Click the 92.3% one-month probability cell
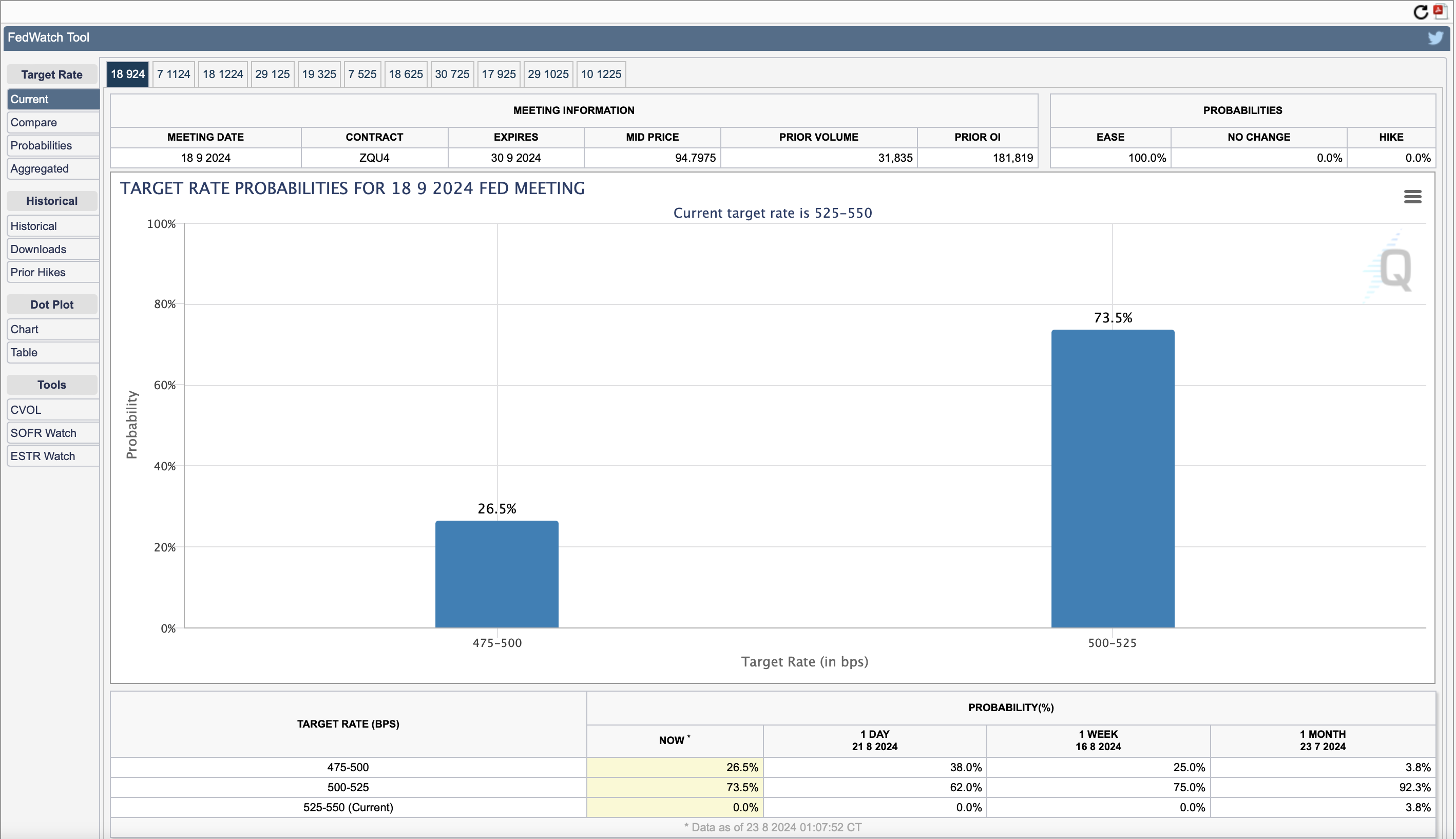The width and height of the screenshot is (1456, 839). pos(1323,787)
